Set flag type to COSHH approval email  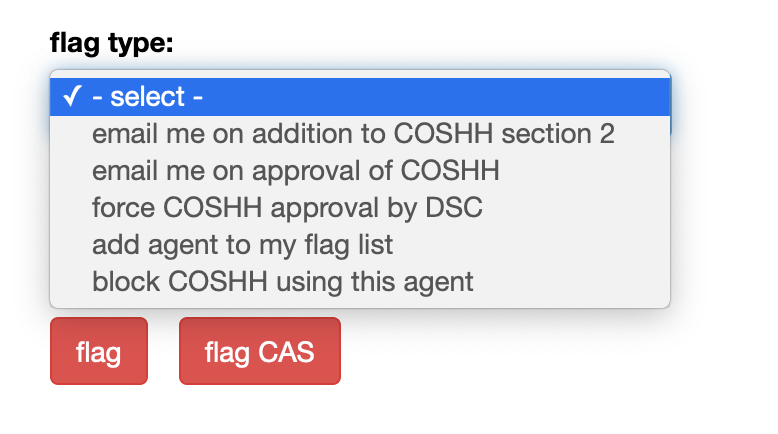pyautogui.click(x=295, y=171)
